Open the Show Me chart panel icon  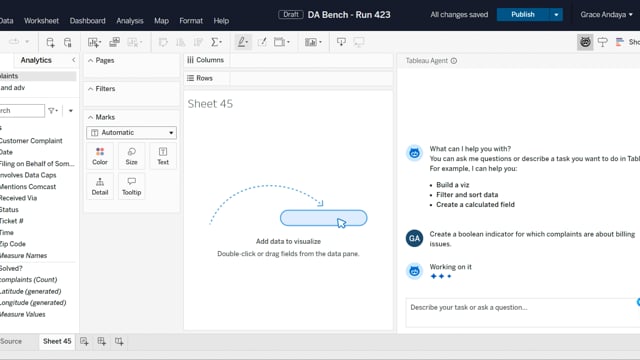(620, 42)
